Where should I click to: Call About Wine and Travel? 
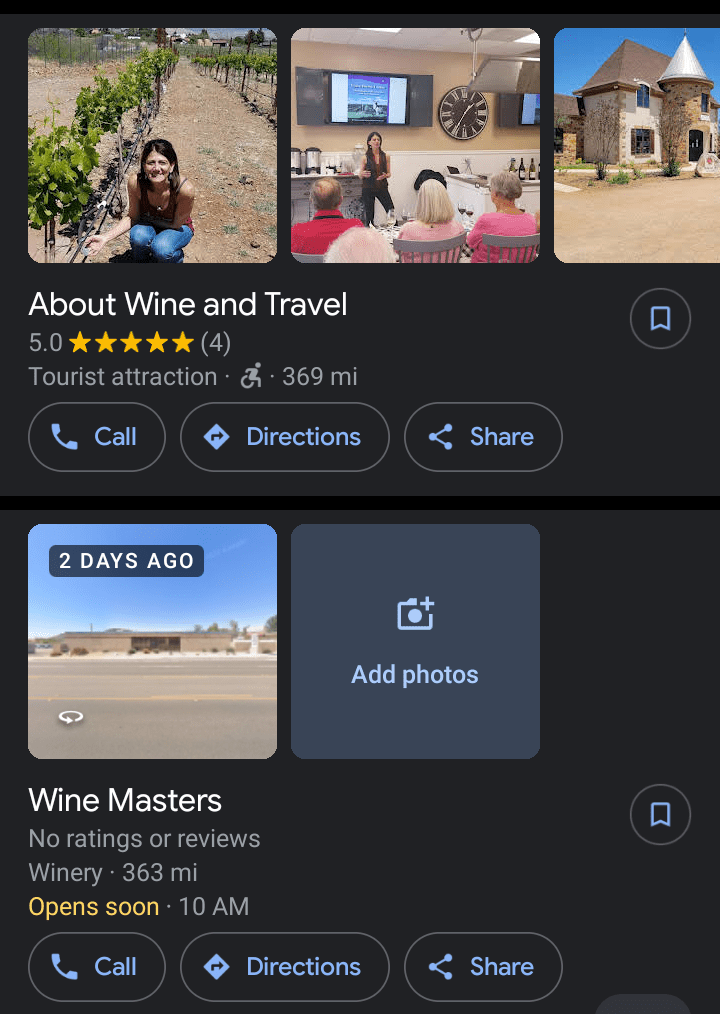click(97, 437)
